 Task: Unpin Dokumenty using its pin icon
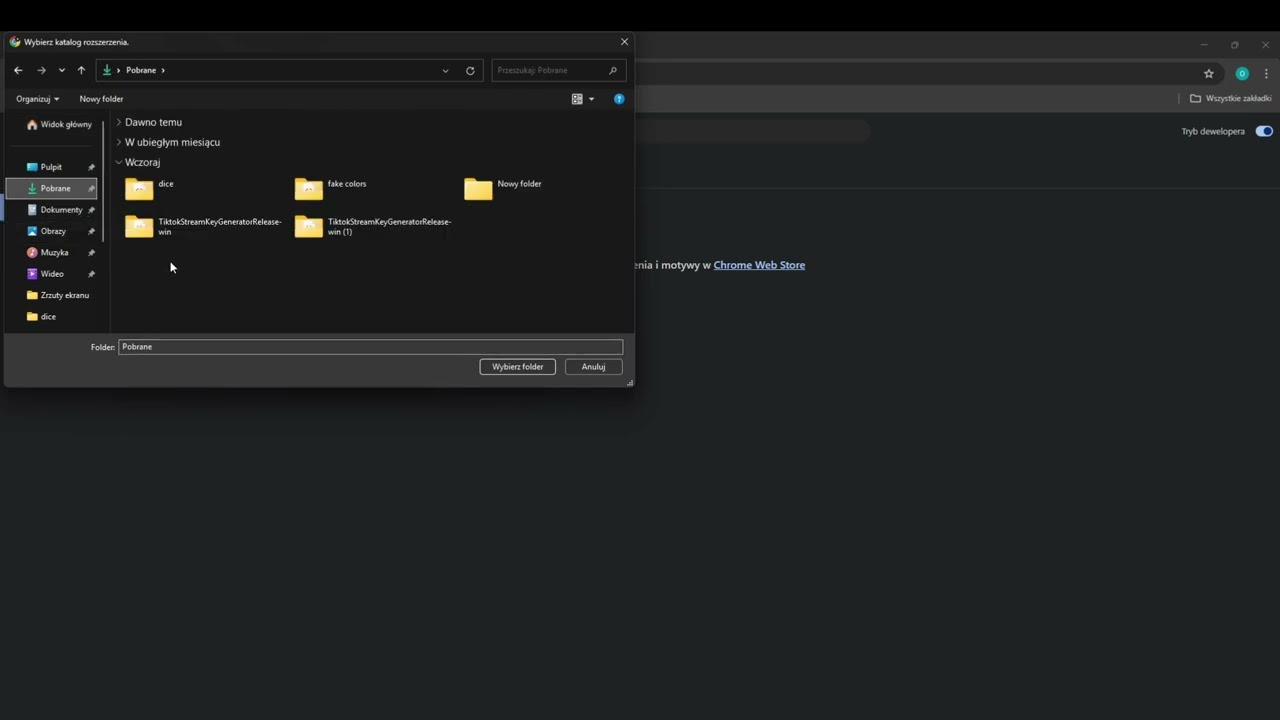pos(91,210)
